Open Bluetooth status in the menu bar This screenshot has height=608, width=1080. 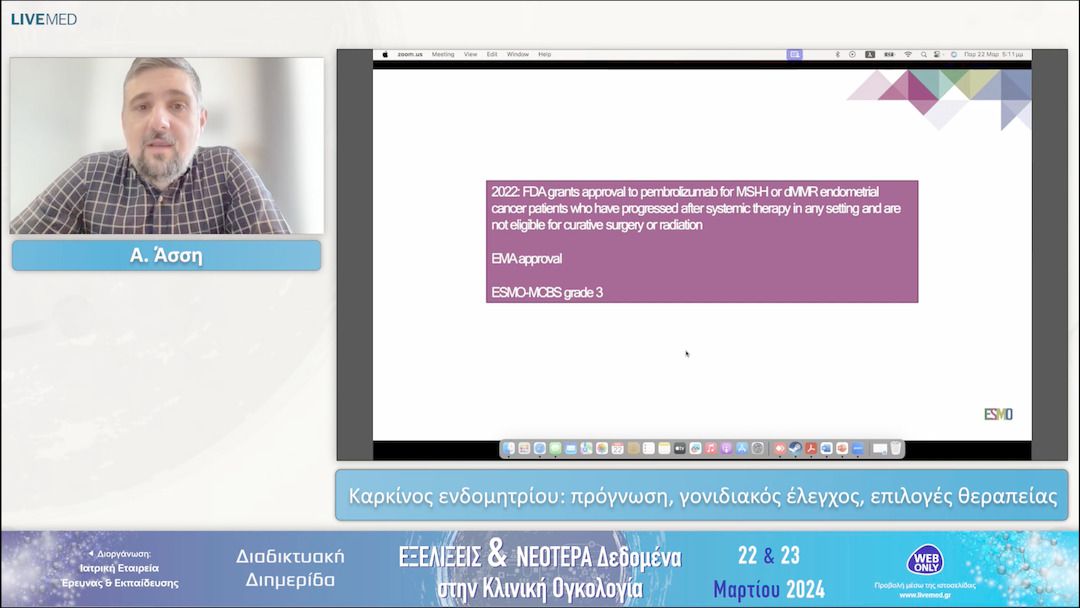tap(838, 54)
